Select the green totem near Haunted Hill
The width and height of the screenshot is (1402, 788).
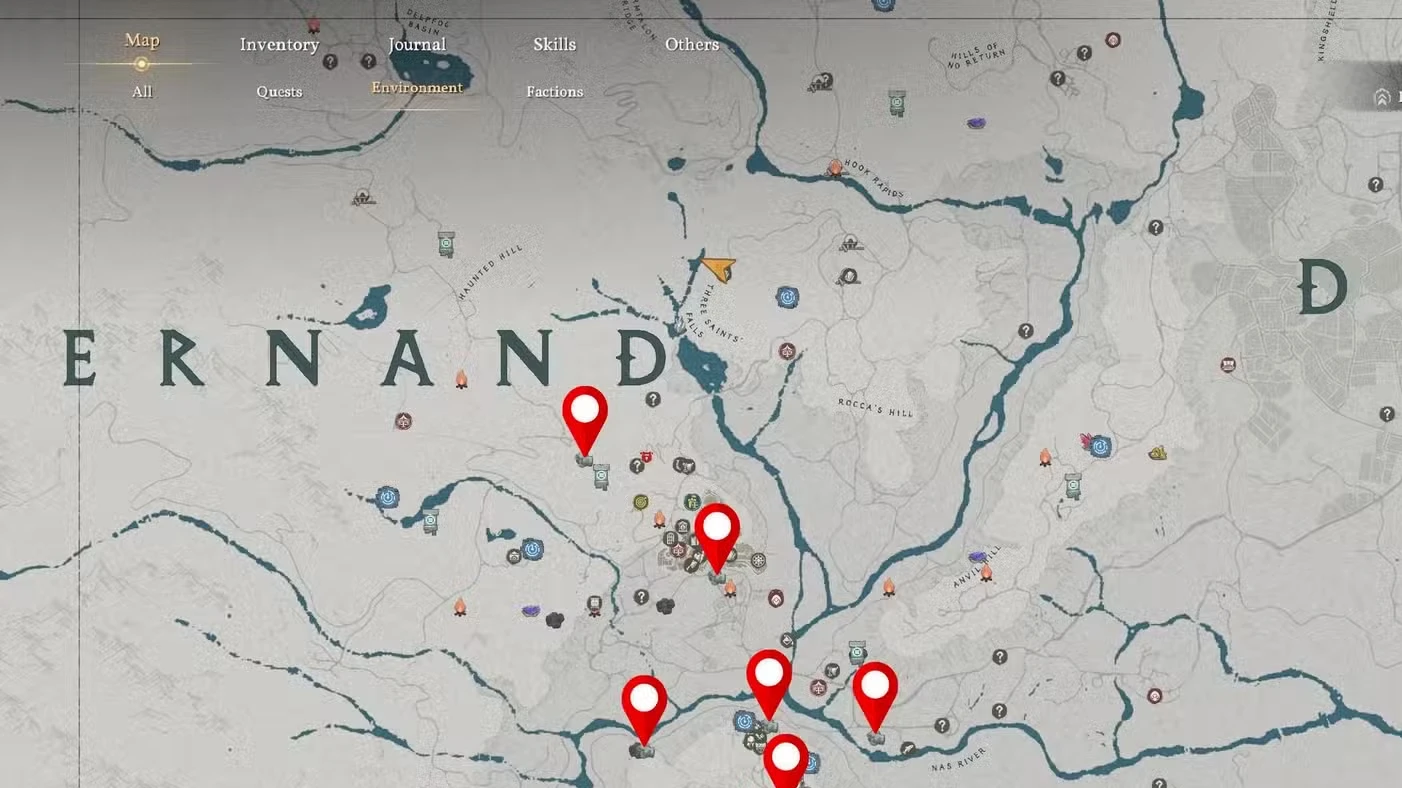tap(446, 244)
